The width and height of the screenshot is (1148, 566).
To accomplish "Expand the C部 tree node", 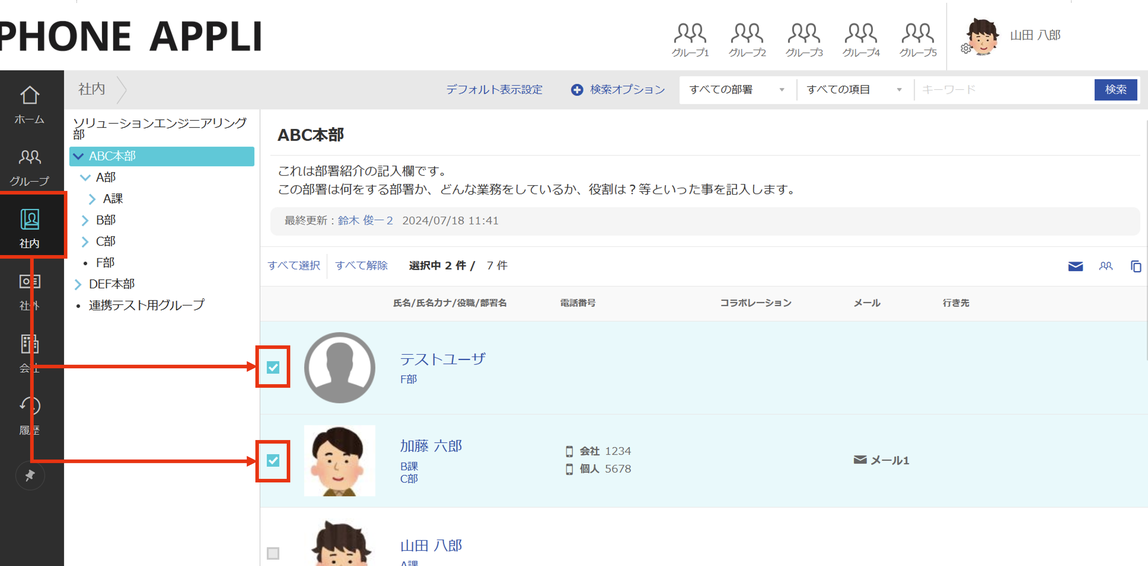I will coord(85,241).
